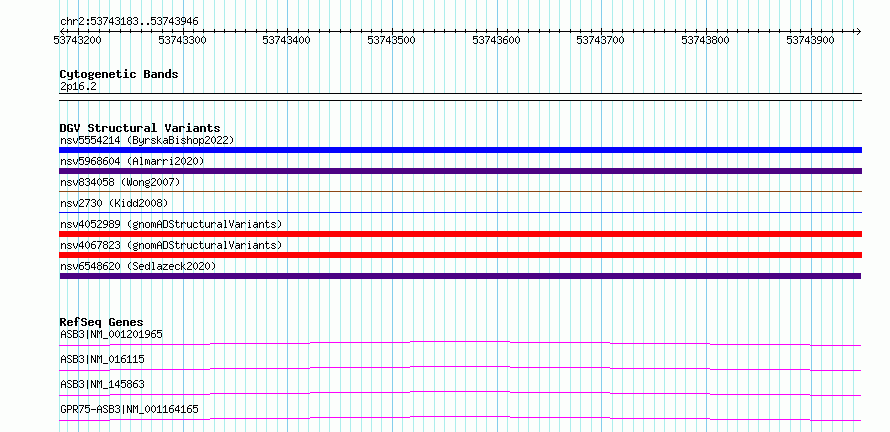Select ruler position 53743500

point(392,40)
